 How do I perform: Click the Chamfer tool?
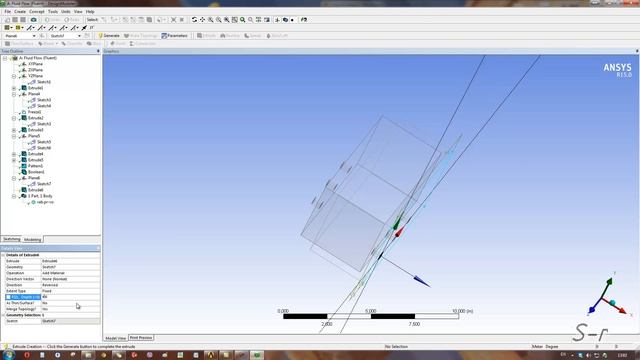point(72,44)
